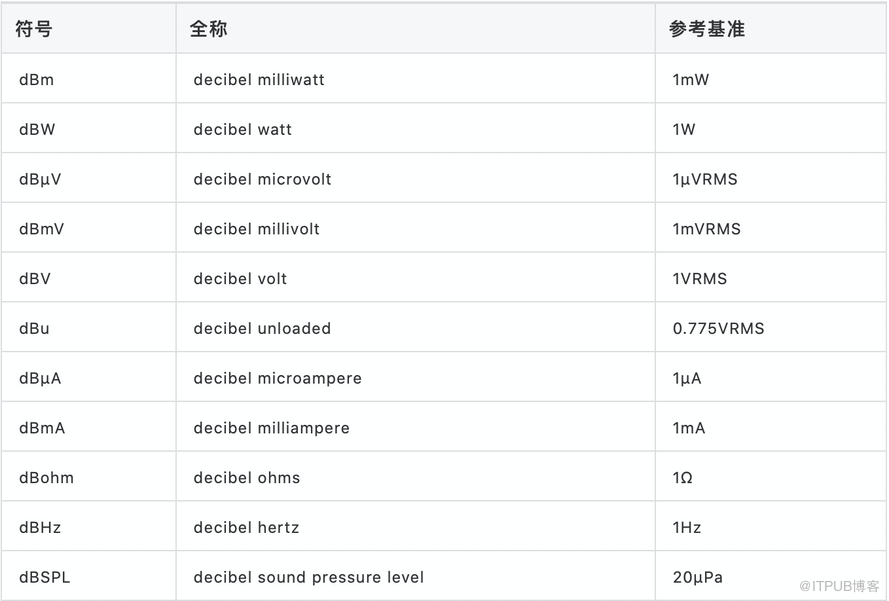Image resolution: width=889 pixels, height=601 pixels.
Task: Select the dBu symbol cell
Action: pos(34,328)
